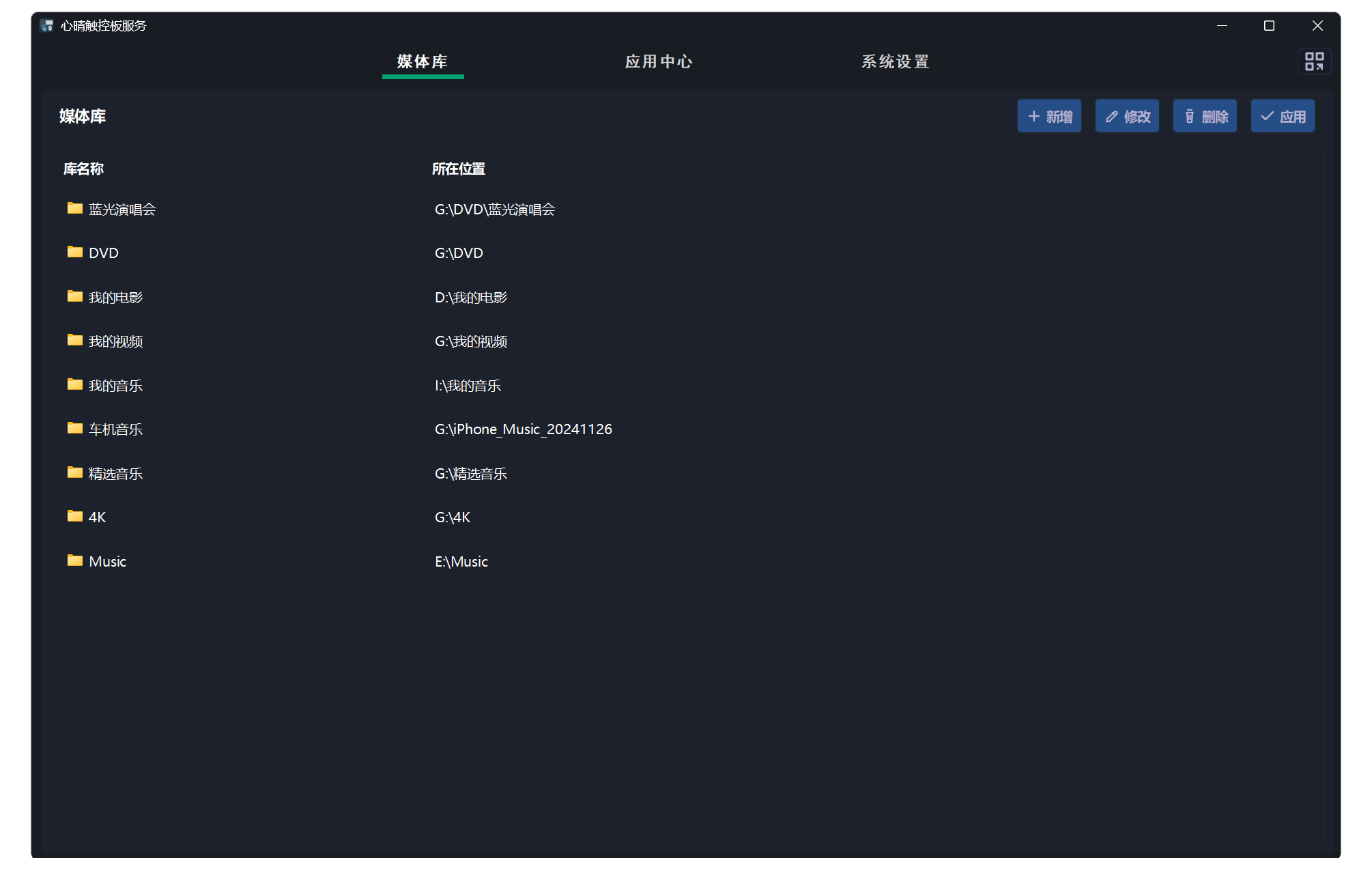The image size is (1372, 869).
Task: Click the pencil icon on the 修改 button
Action: [1111, 115]
